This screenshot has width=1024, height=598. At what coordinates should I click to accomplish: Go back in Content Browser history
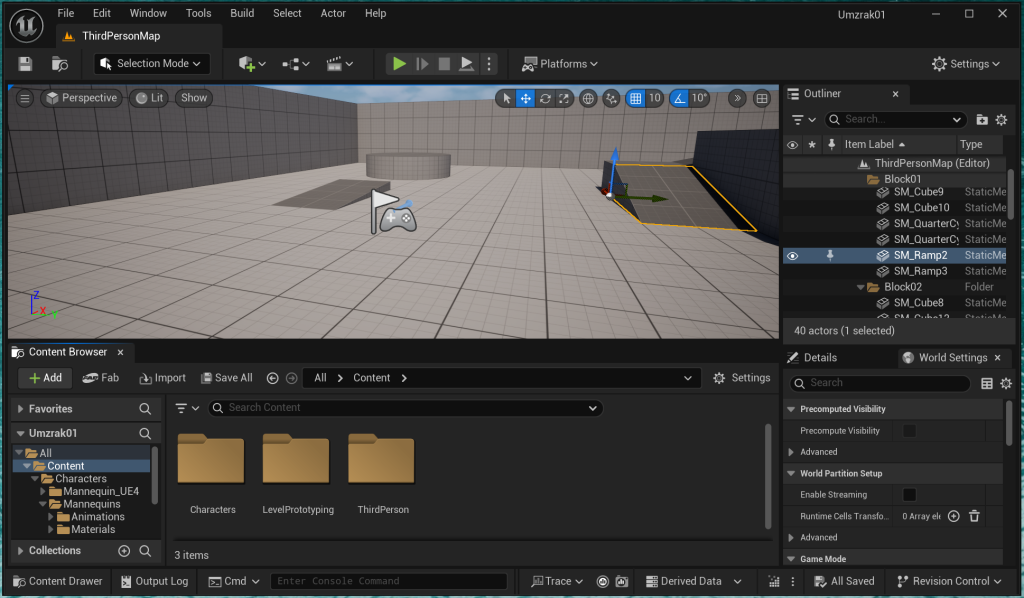[x=272, y=378]
